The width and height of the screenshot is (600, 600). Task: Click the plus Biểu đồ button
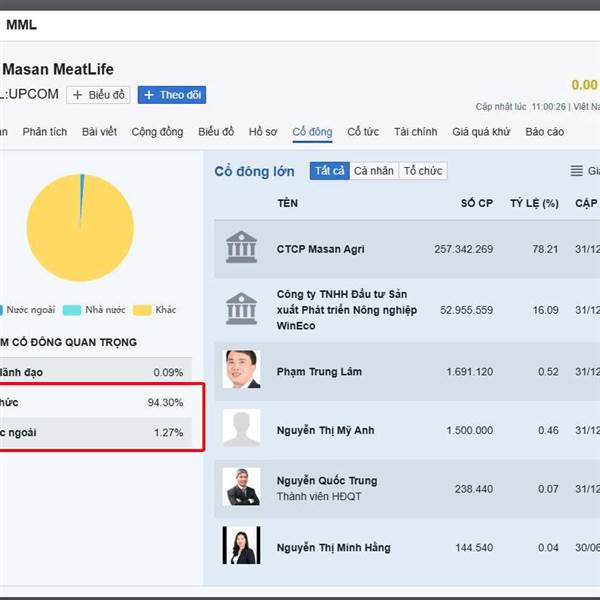98,95
